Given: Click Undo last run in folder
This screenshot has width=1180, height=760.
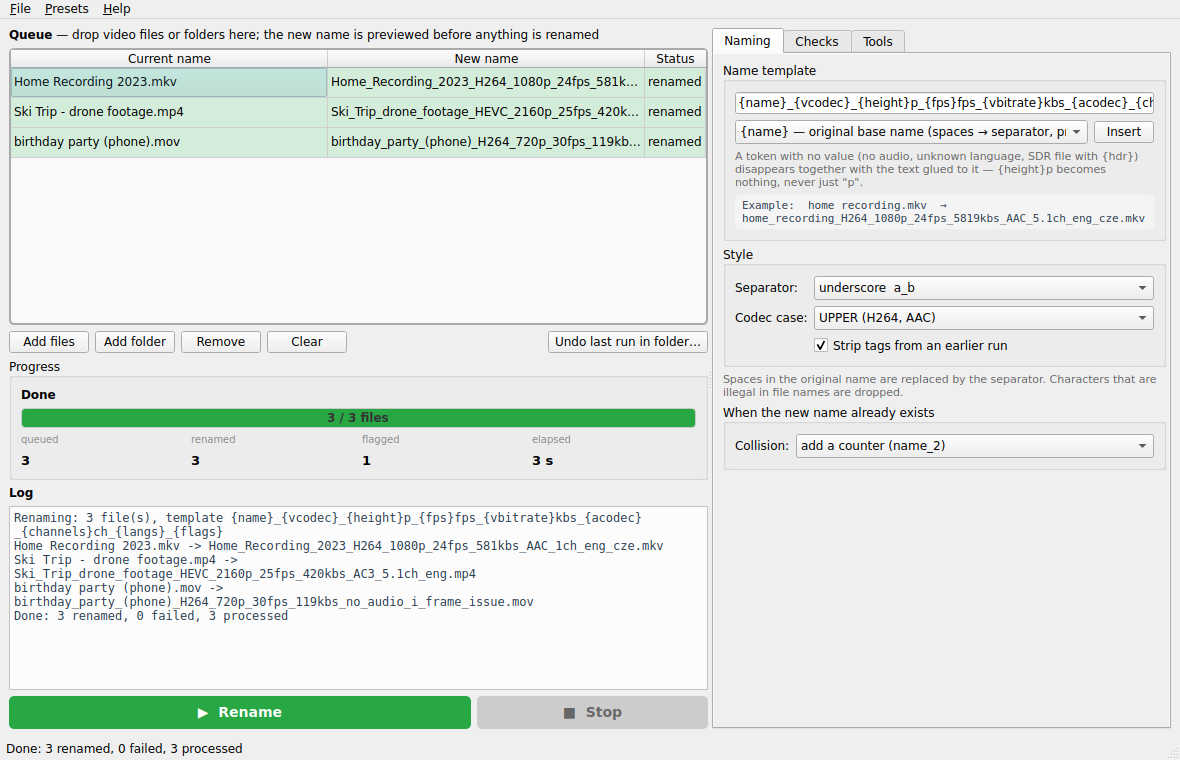Looking at the screenshot, I should [628, 342].
